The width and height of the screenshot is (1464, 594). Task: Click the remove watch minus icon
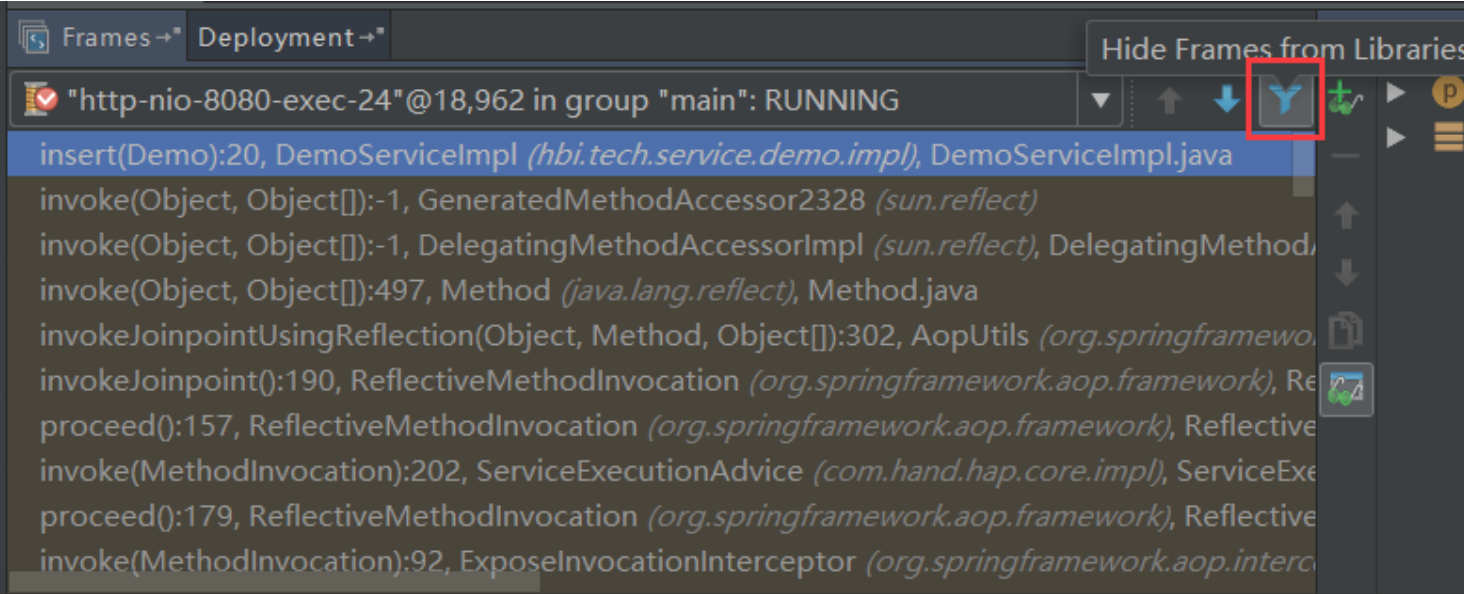point(1347,157)
